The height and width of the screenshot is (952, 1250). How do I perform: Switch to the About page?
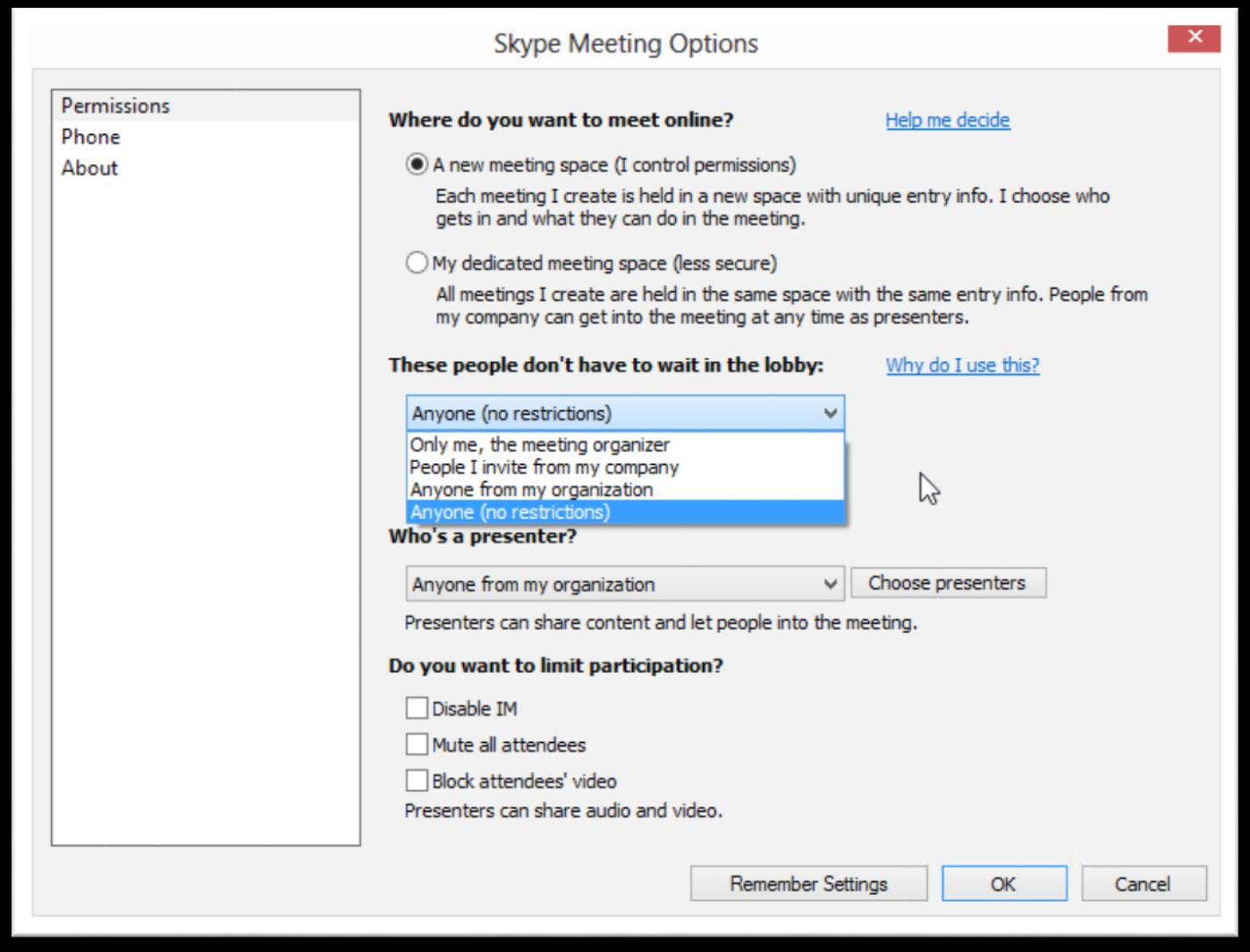point(206,168)
